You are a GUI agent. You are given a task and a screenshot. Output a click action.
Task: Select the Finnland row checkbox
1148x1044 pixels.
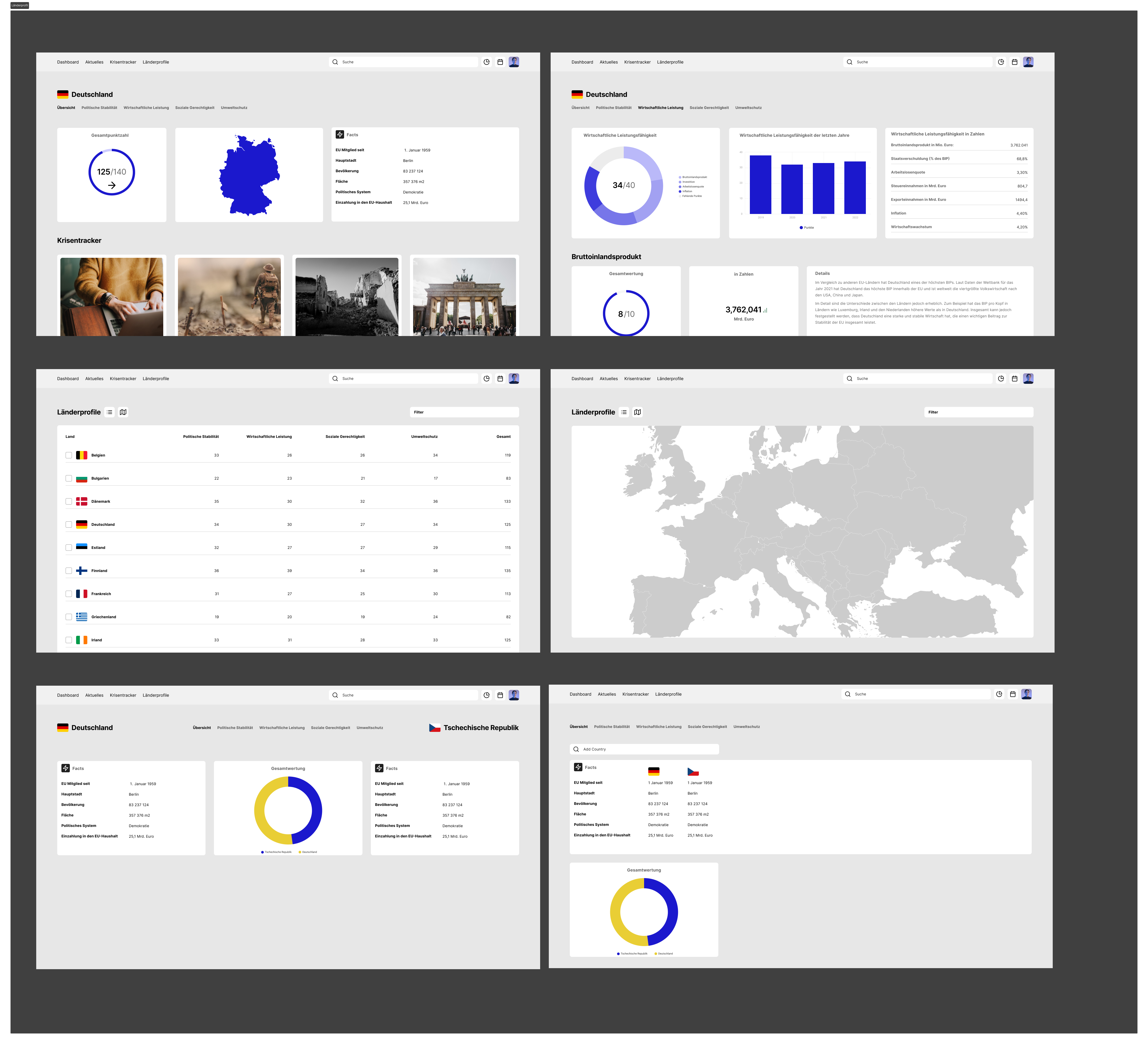point(69,571)
